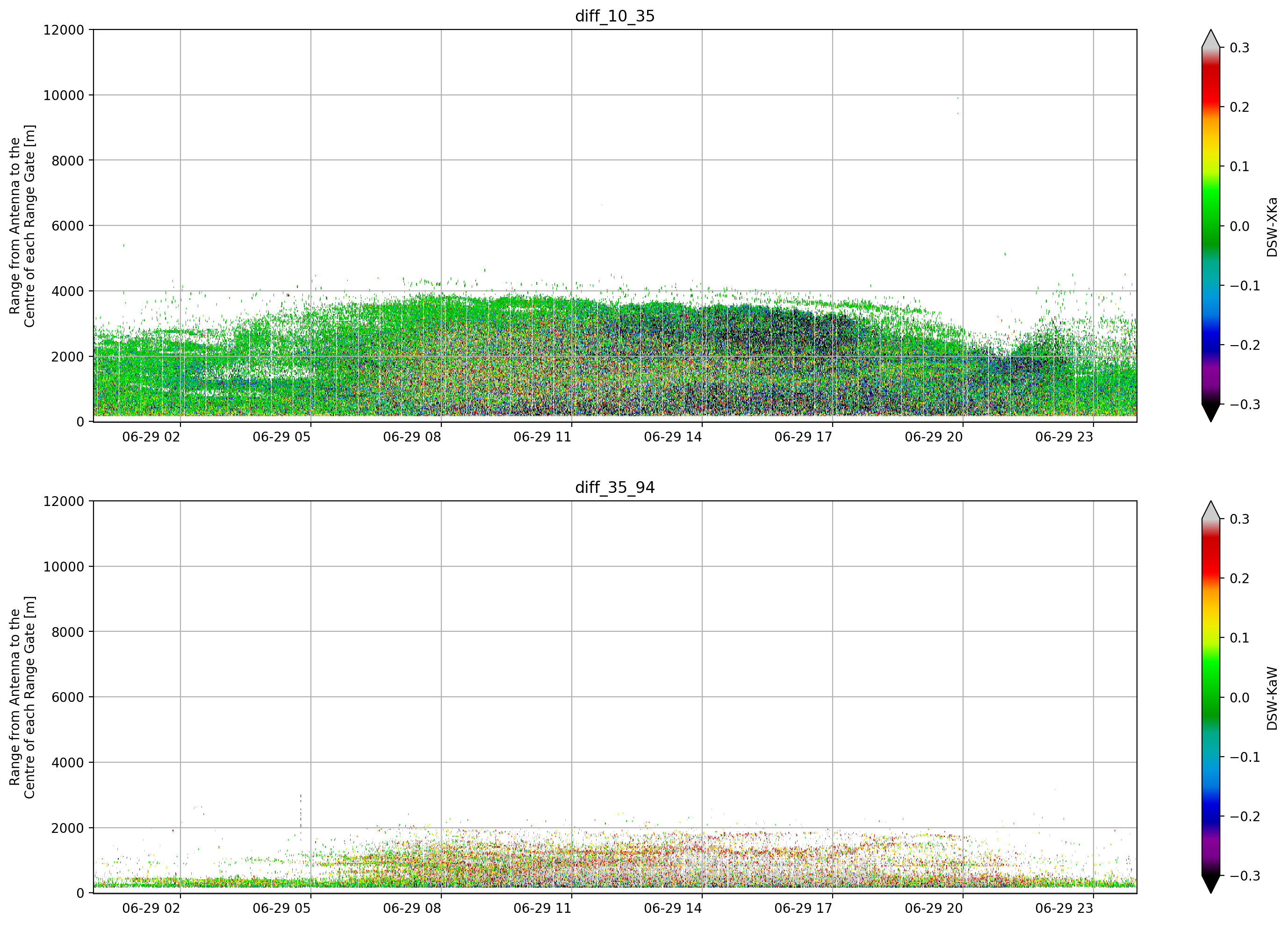Image resolution: width=1288 pixels, height=925 pixels.
Task: Click the 0.2 tick on DSW-XKa colorbar
Action: (1239, 108)
